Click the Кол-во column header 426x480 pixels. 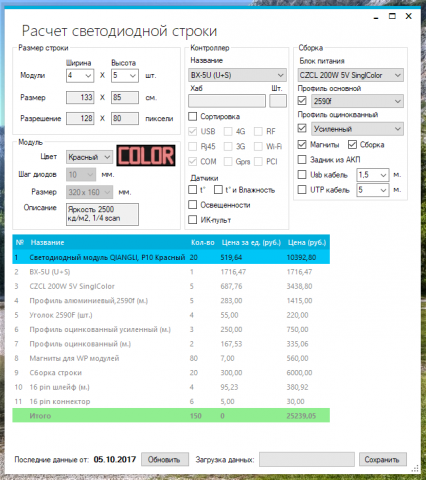[x=203, y=242]
